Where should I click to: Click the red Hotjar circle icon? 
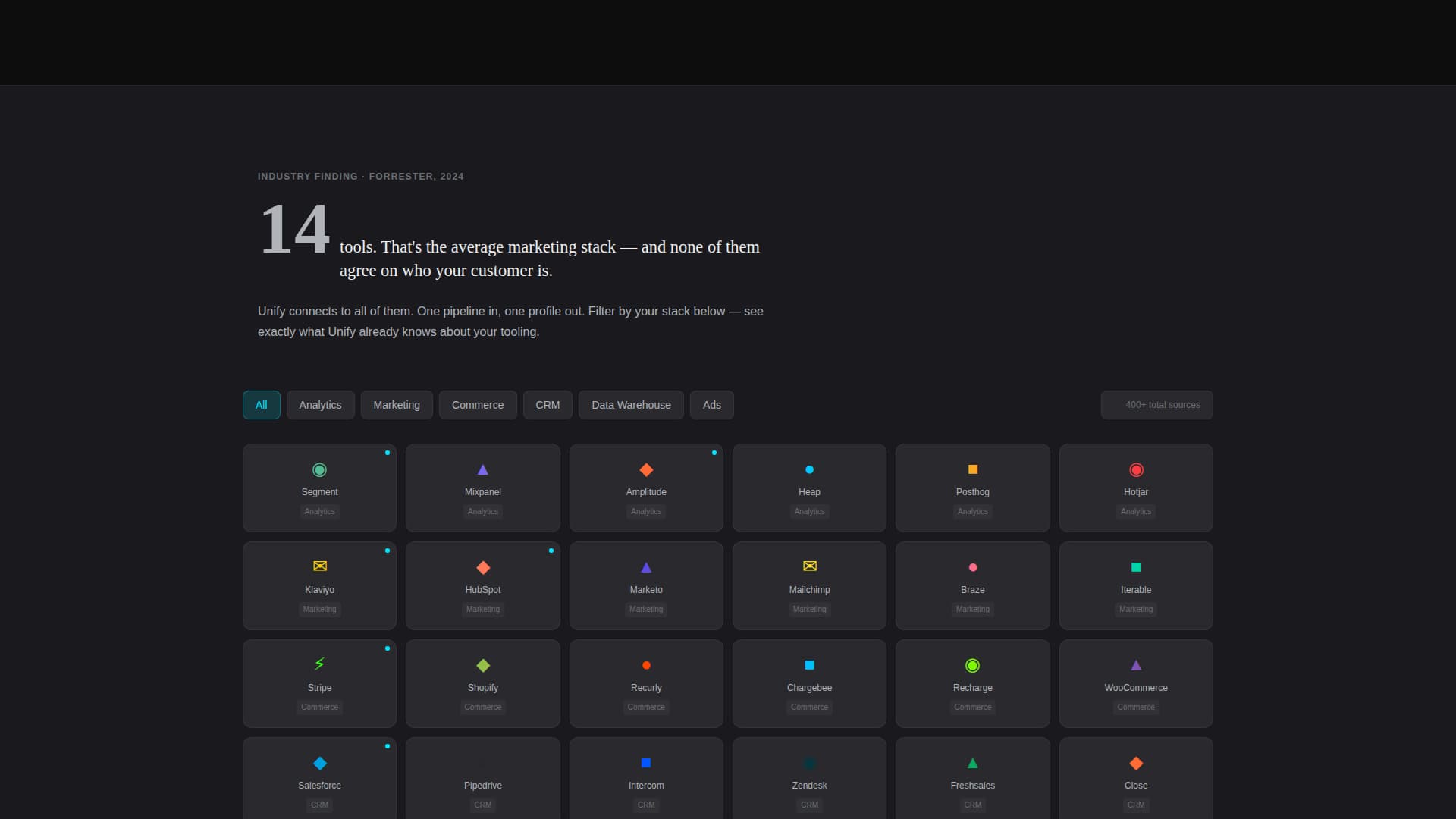1136,470
